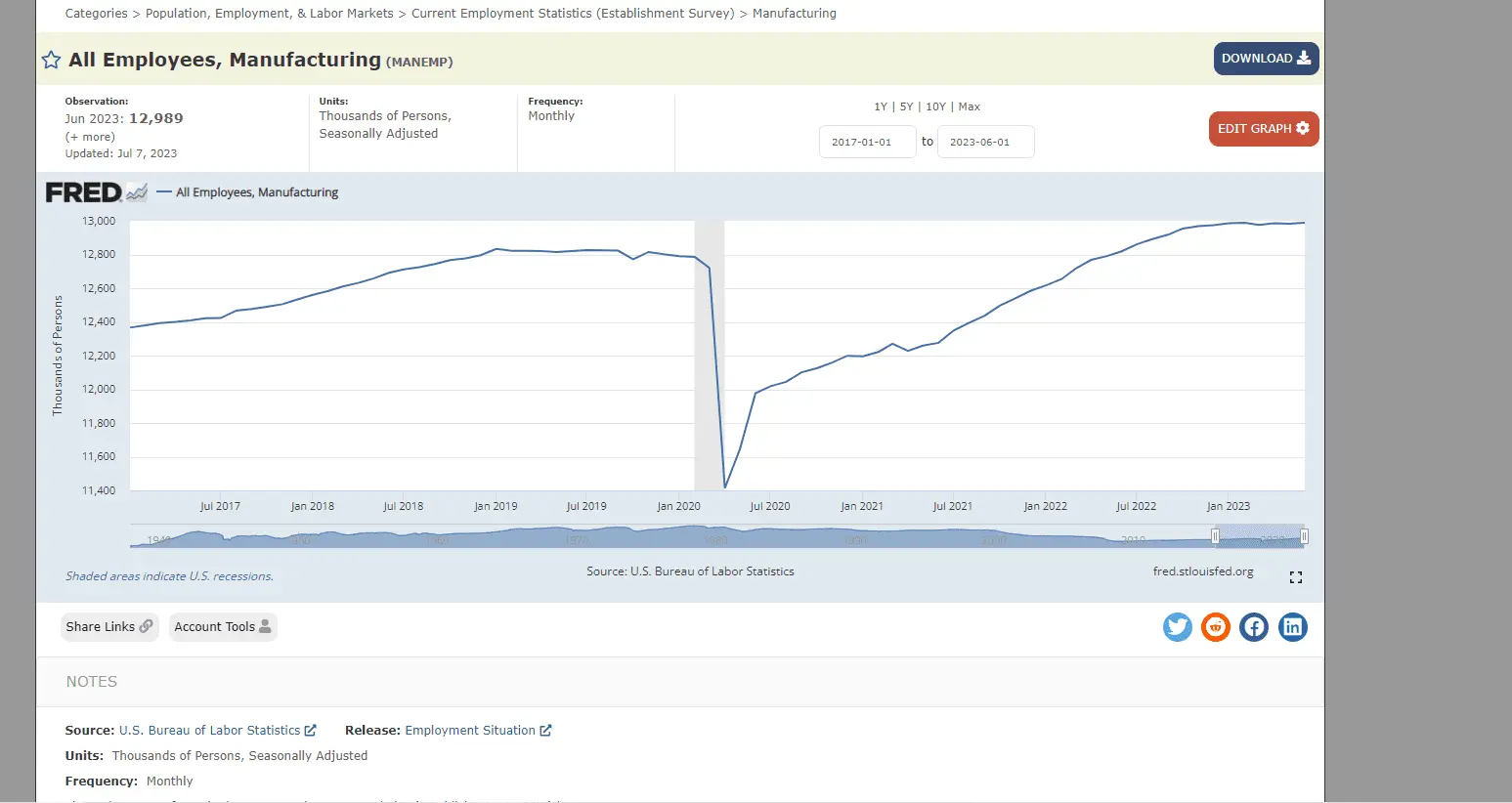The width and height of the screenshot is (1512, 803).
Task: Open the U.S. Bureau of Labor Statistics source link
Action: [209, 731]
